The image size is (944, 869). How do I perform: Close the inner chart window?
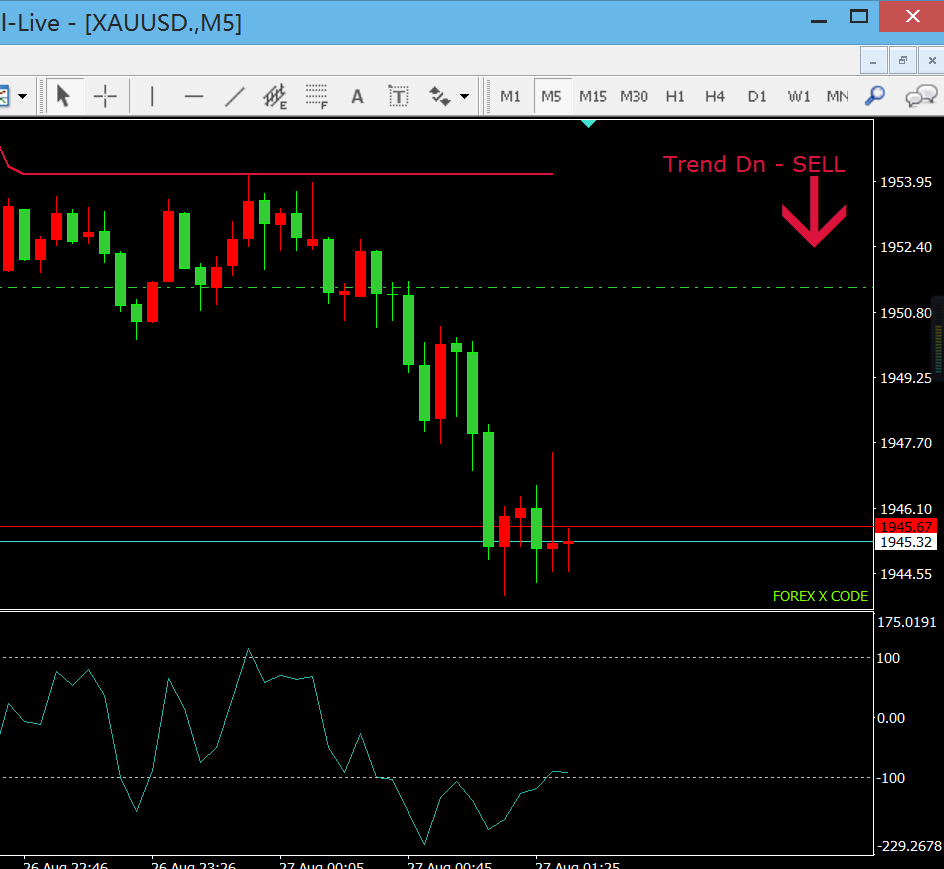point(931,60)
